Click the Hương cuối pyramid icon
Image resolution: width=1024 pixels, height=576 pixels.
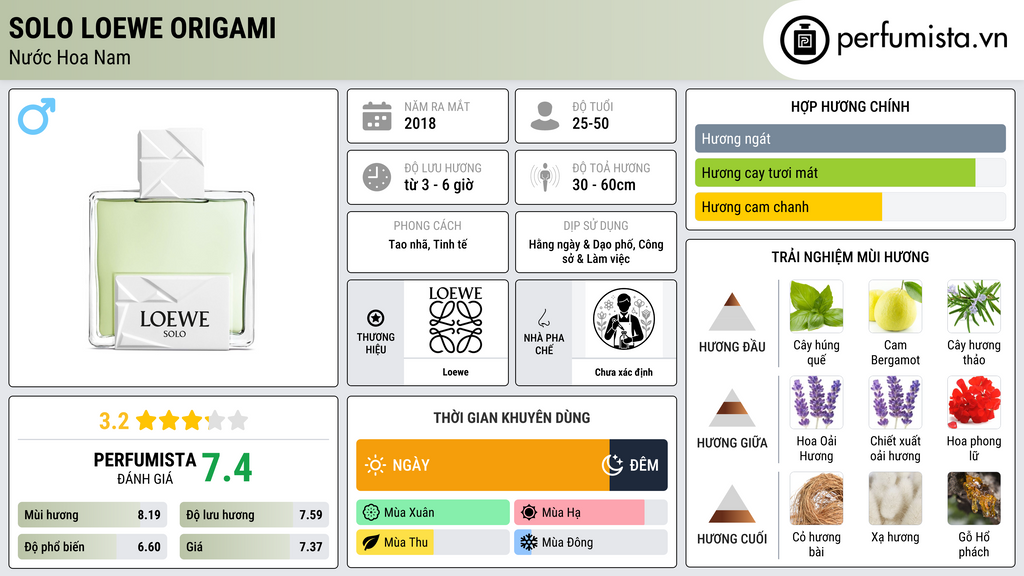[x=732, y=504]
